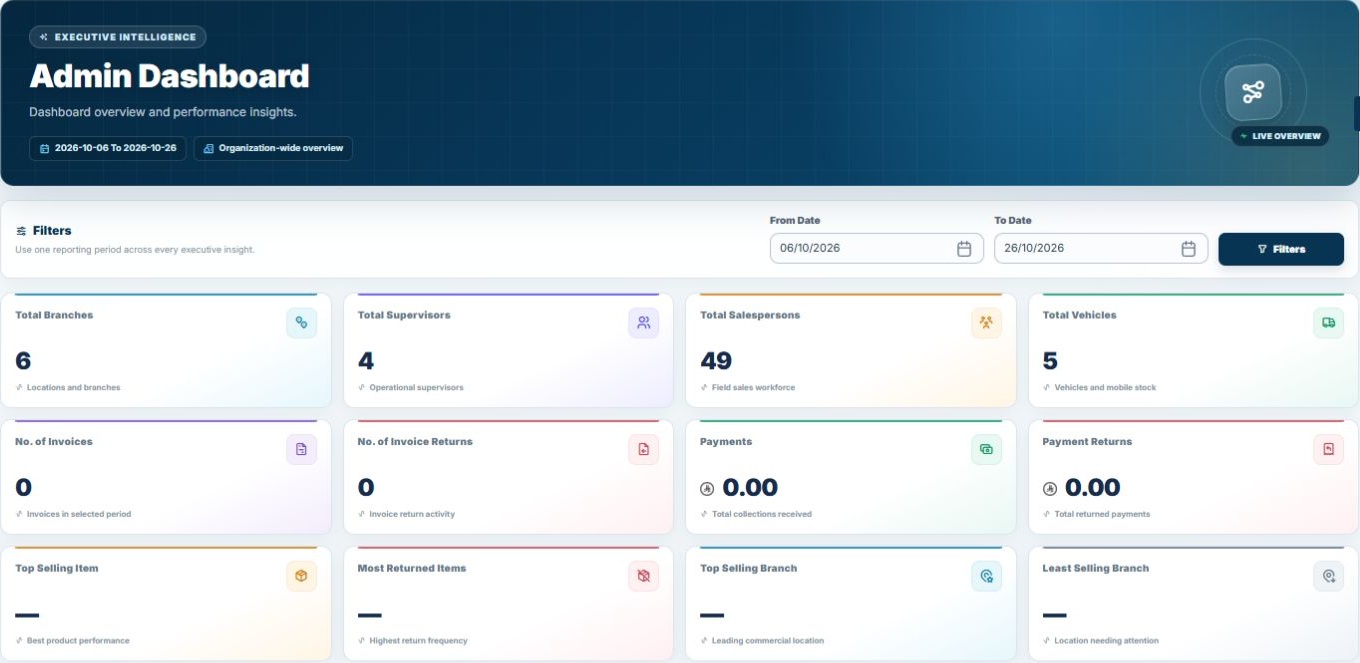
Task: Click the Total Salespersons value 49
Action: tap(716, 361)
